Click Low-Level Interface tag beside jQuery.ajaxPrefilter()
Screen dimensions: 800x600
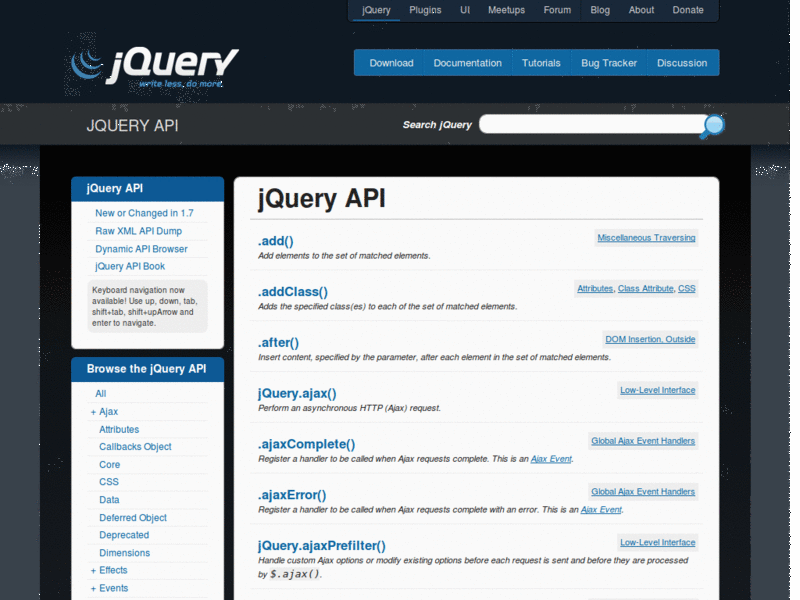(x=658, y=542)
